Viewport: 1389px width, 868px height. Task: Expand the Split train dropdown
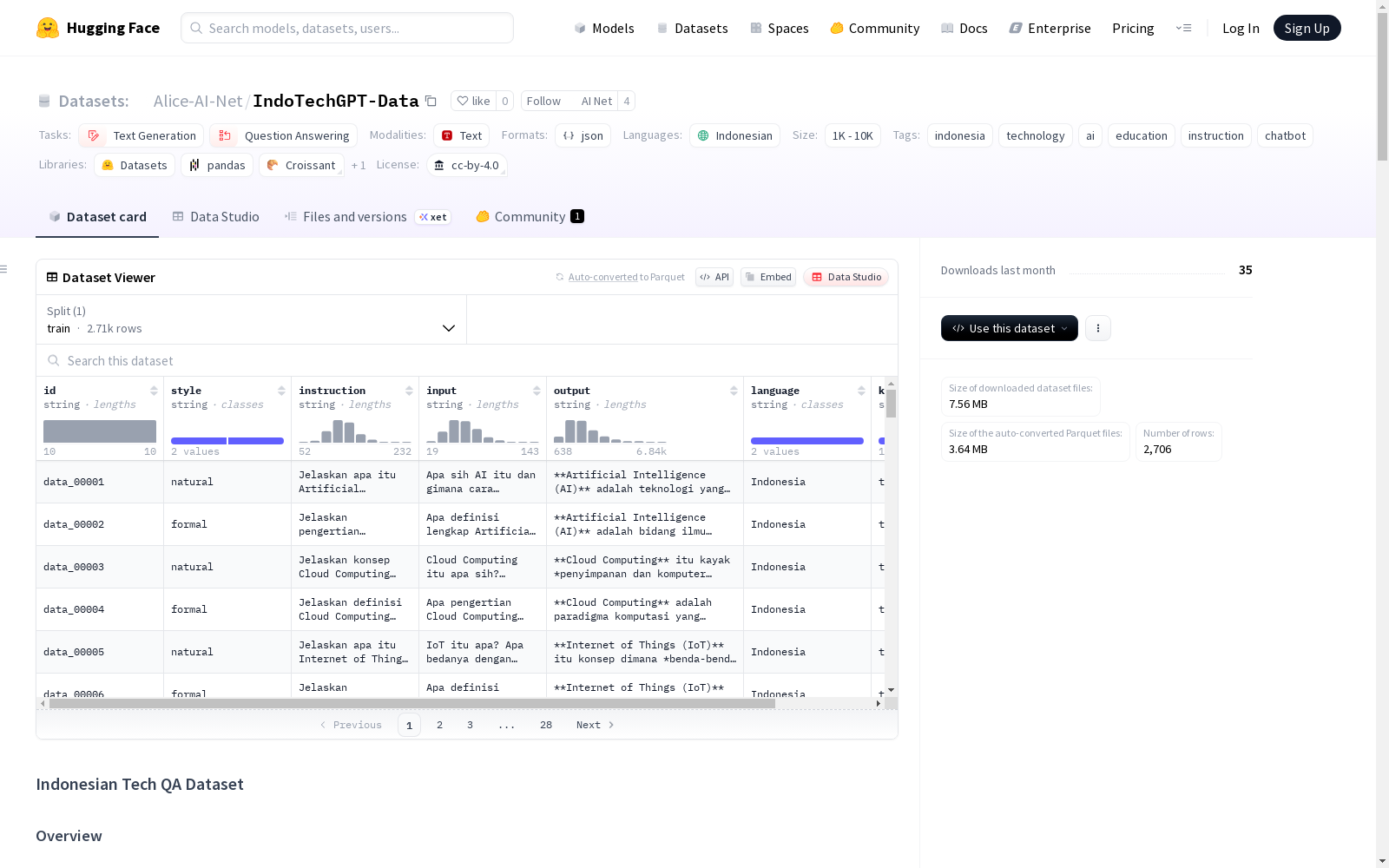pos(252,319)
